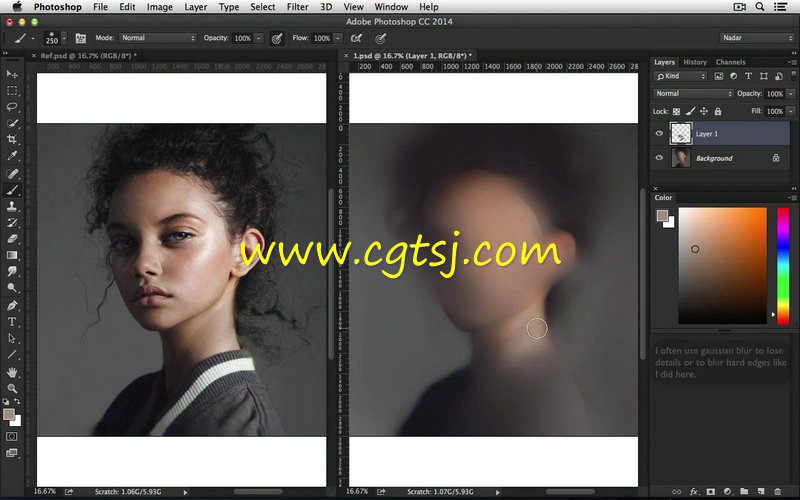Add a layer style via fx icon

click(x=693, y=492)
